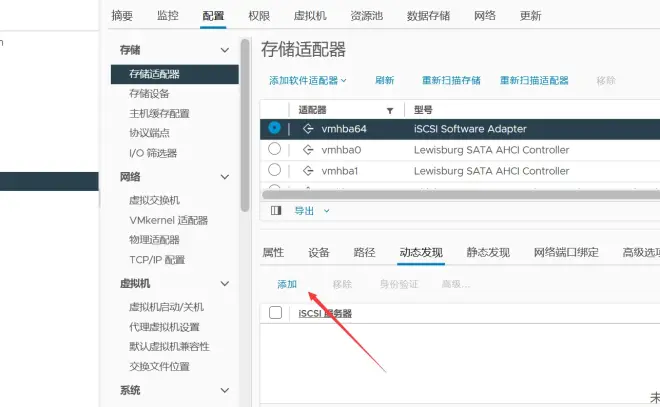The height and width of the screenshot is (407, 660).
Task: Collapse the 网络 section chevron
Action: (225, 177)
